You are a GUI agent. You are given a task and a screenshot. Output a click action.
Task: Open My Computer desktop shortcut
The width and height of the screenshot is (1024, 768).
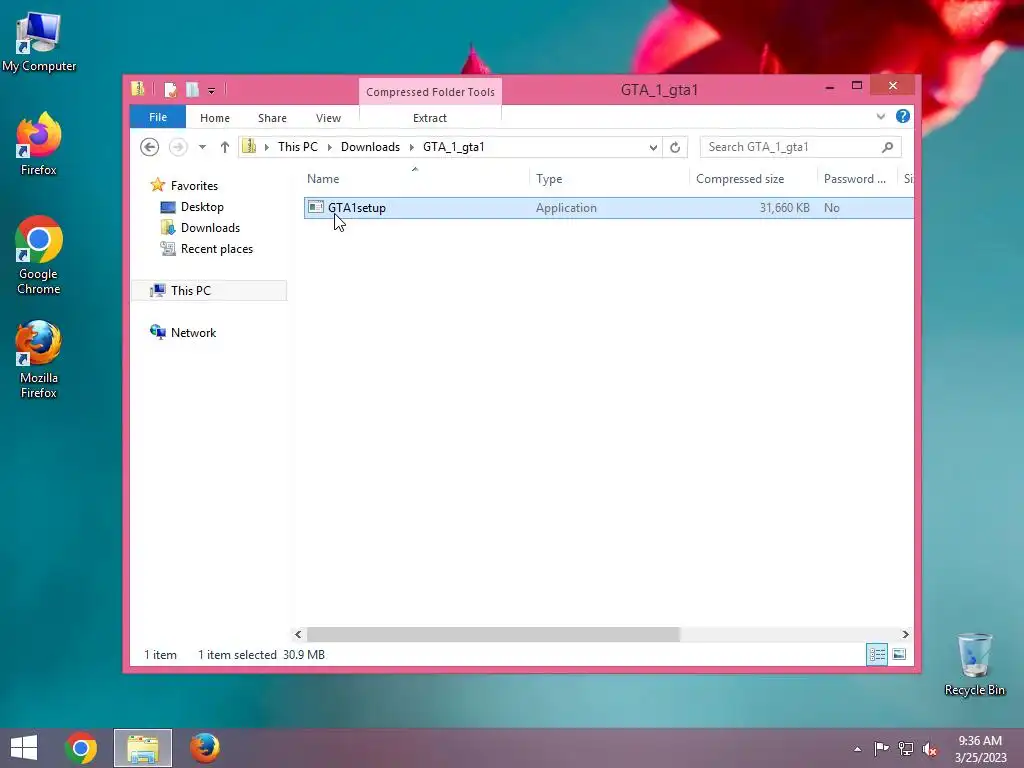tap(39, 42)
